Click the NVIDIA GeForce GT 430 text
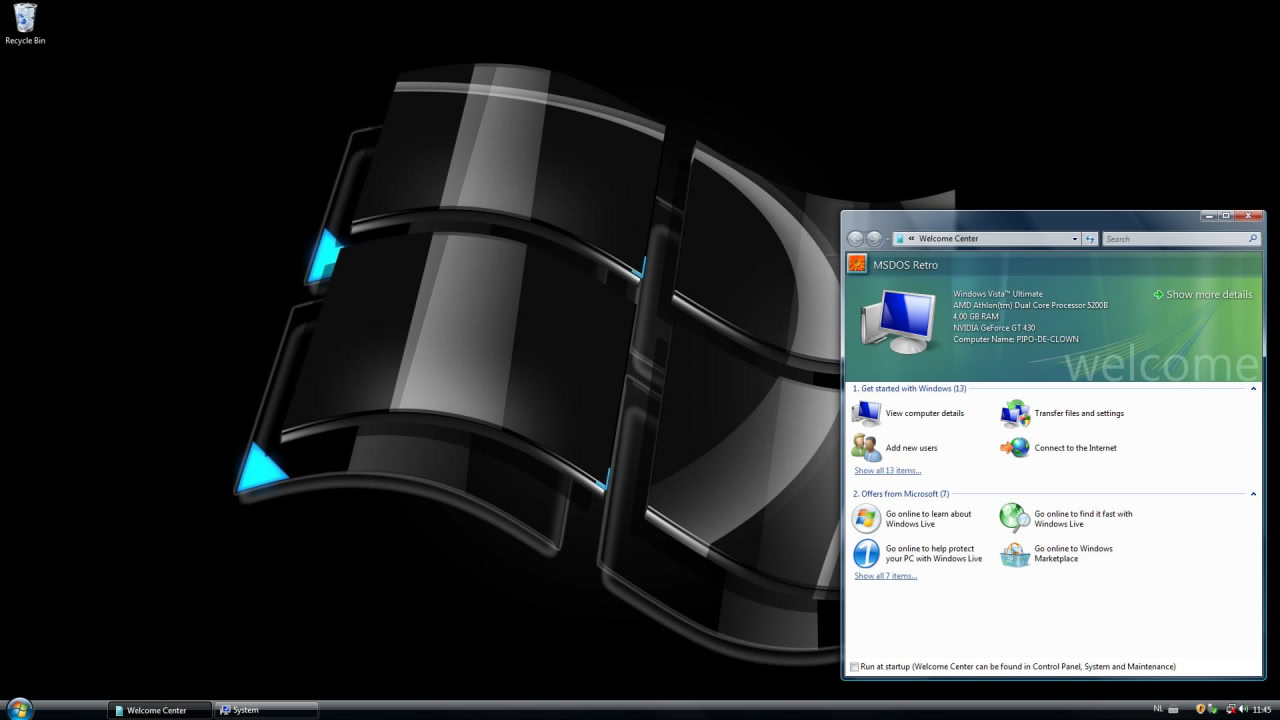This screenshot has width=1280, height=720. pyautogui.click(x=992, y=328)
